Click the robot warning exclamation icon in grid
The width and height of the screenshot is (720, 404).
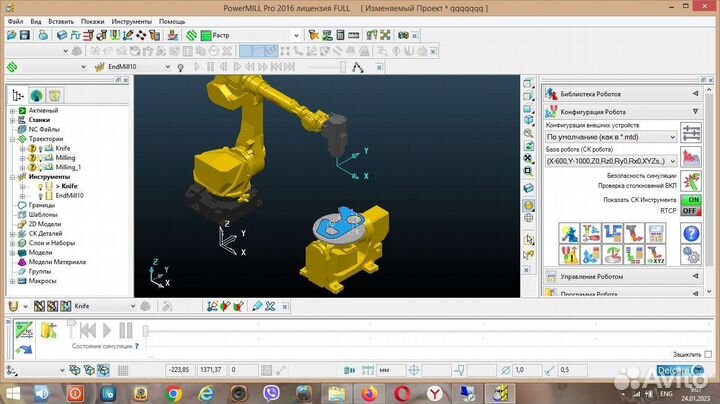point(569,255)
